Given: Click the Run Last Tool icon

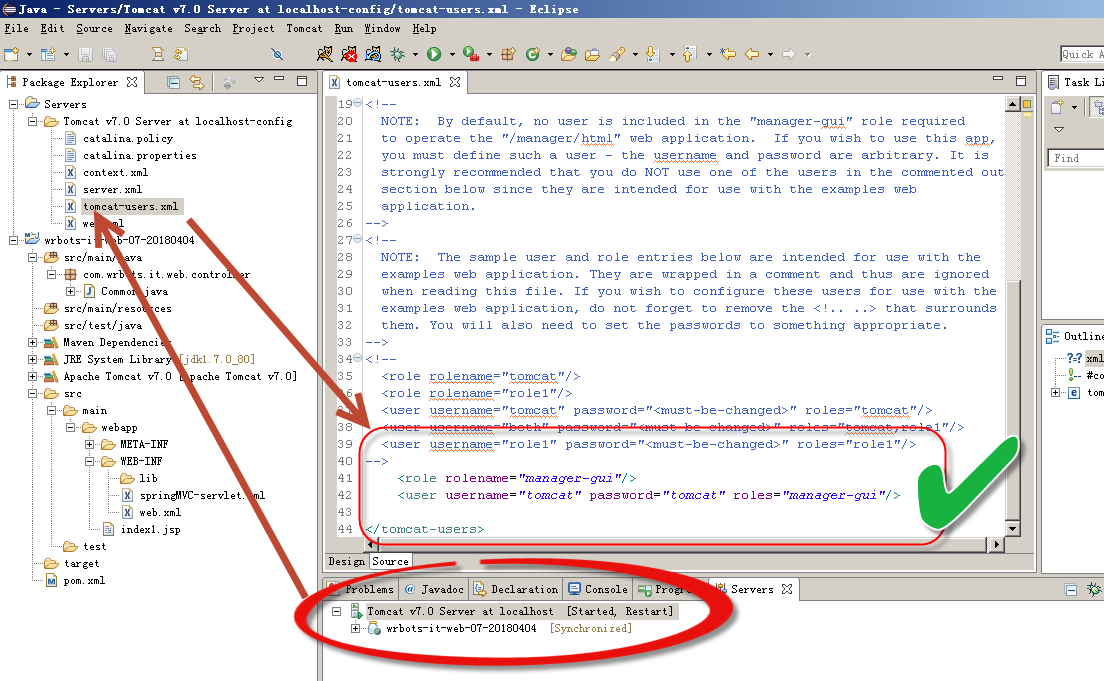Looking at the screenshot, I should pyautogui.click(x=470, y=54).
